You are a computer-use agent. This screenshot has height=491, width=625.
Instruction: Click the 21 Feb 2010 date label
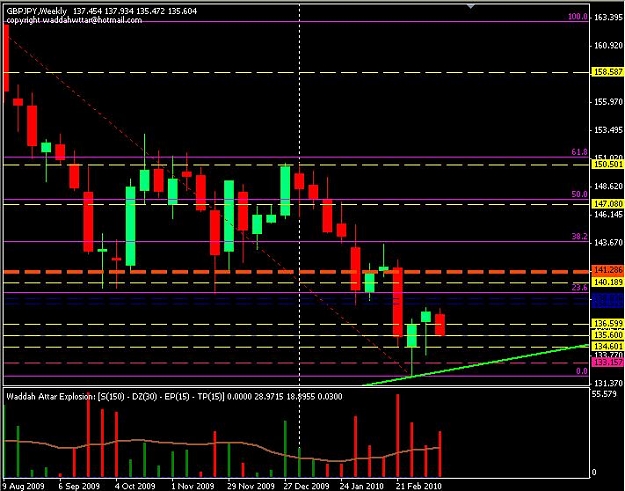tap(419, 486)
